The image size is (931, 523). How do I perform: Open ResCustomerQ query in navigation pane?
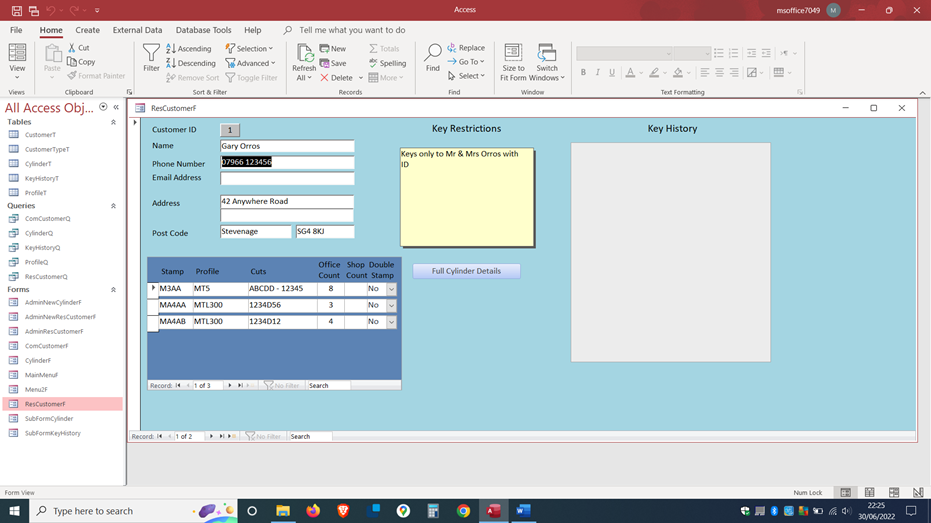(x=46, y=277)
